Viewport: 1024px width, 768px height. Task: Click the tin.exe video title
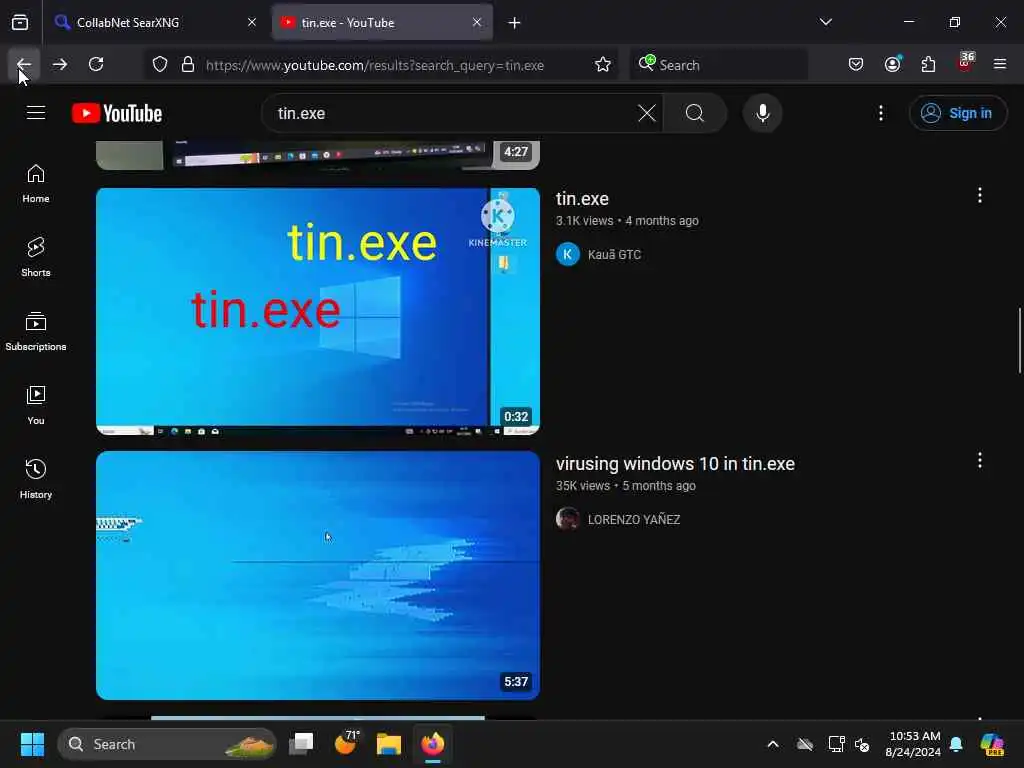click(582, 199)
